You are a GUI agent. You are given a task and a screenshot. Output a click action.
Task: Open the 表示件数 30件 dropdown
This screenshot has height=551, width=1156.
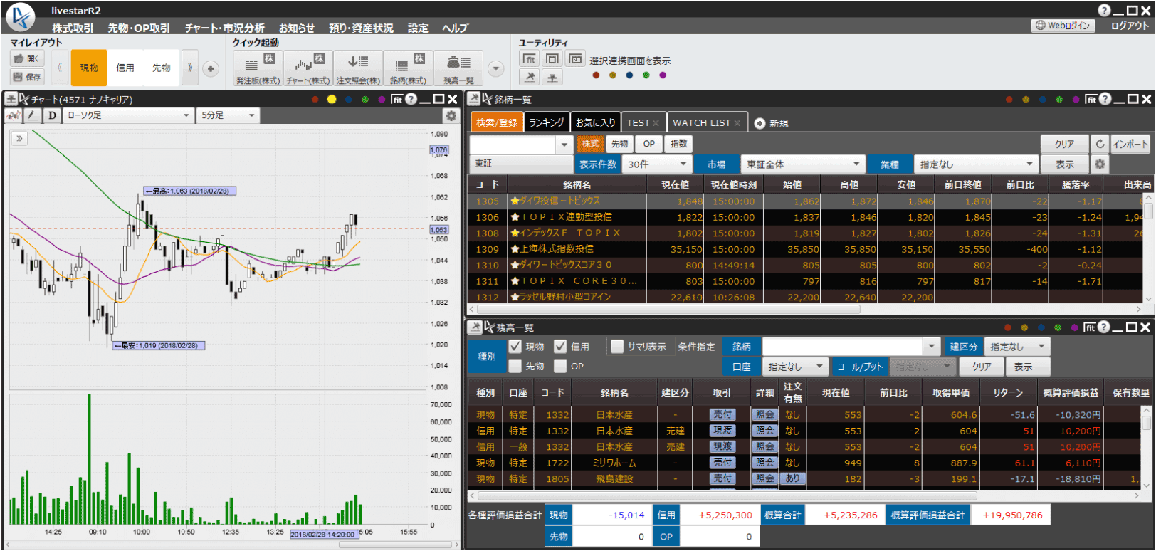pyautogui.click(x=657, y=164)
